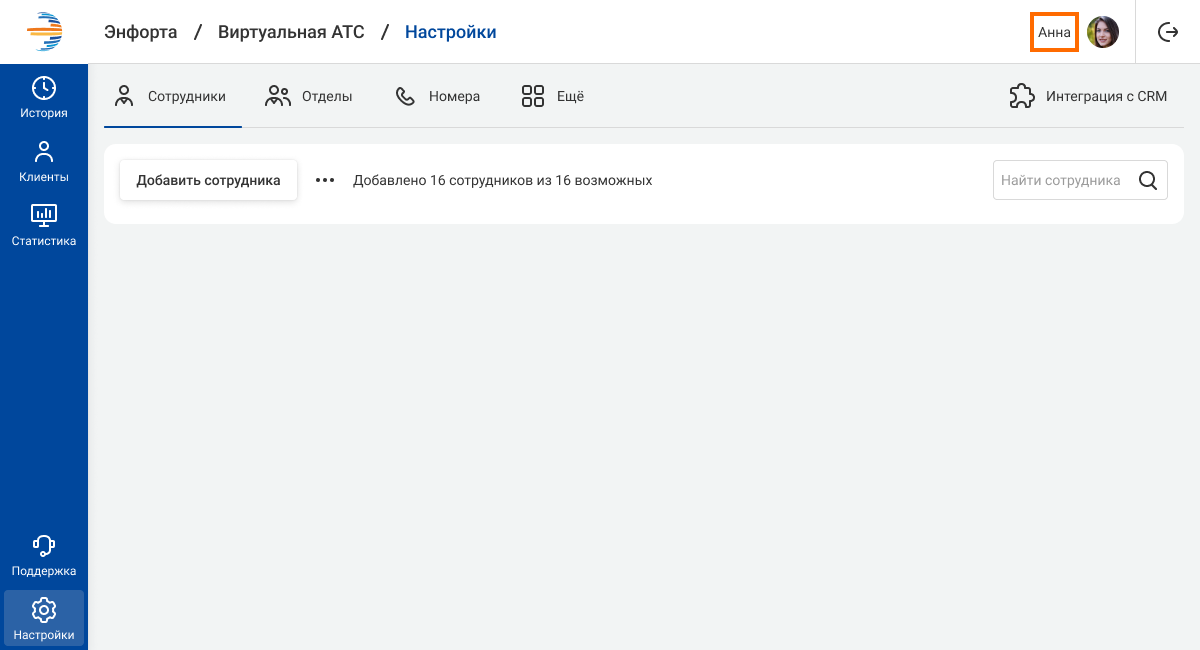1200x650 pixels.
Task: Open the three-dots more options menu
Action: click(324, 181)
